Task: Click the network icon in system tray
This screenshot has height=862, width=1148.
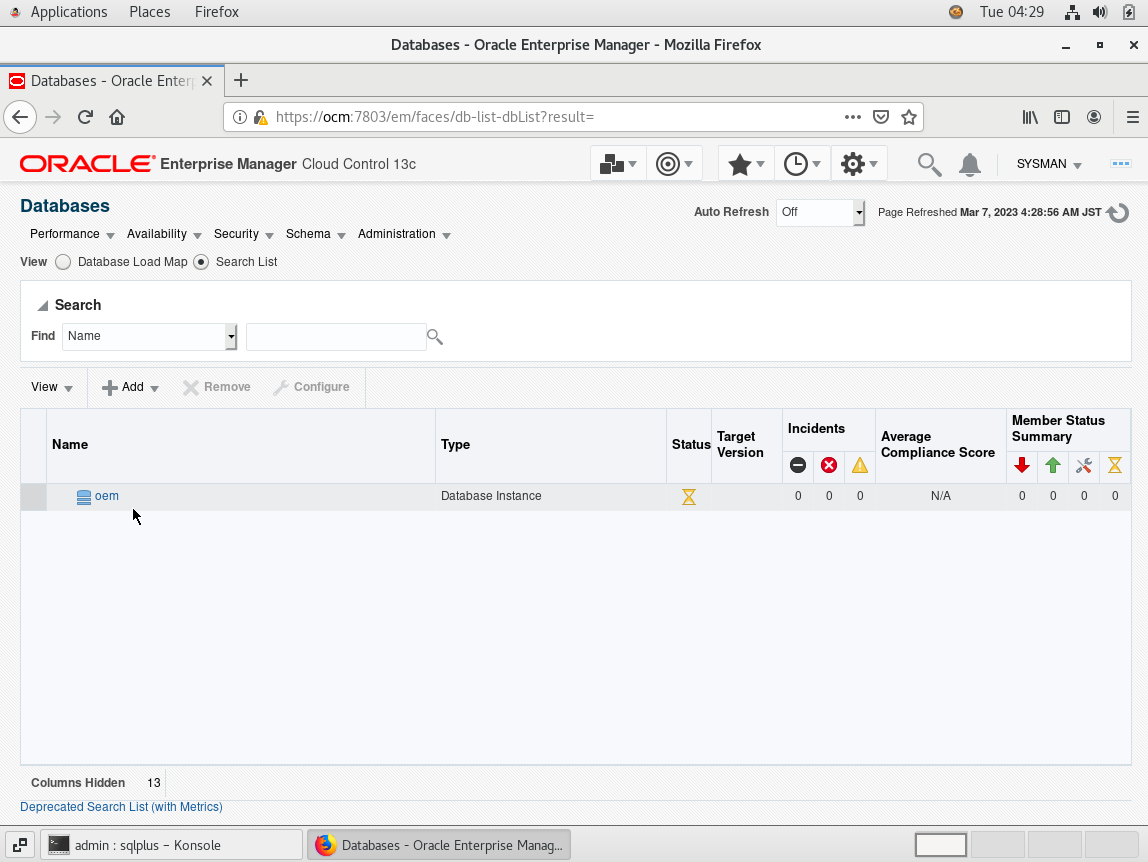Action: (x=1072, y=12)
